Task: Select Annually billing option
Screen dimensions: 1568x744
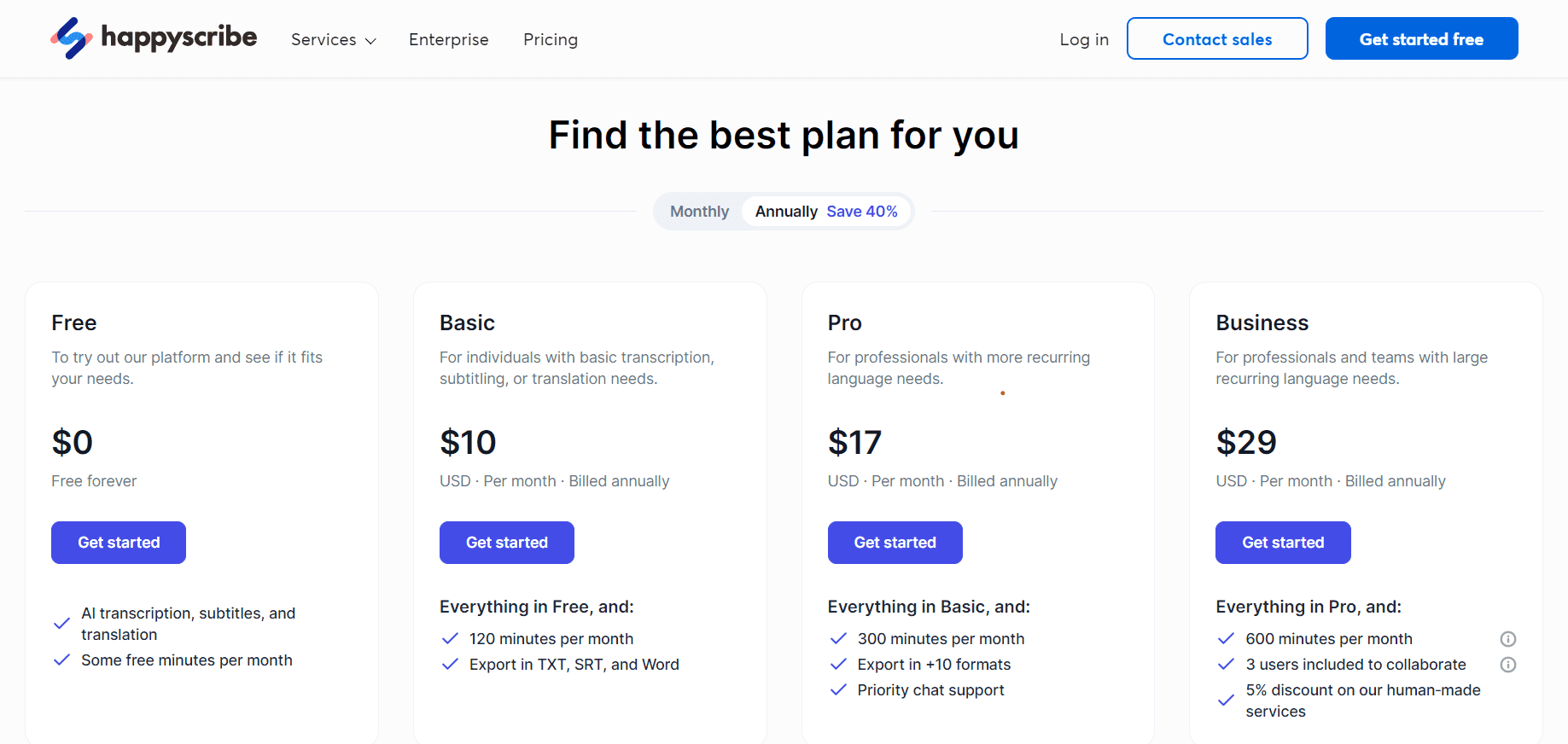Action: tap(786, 212)
